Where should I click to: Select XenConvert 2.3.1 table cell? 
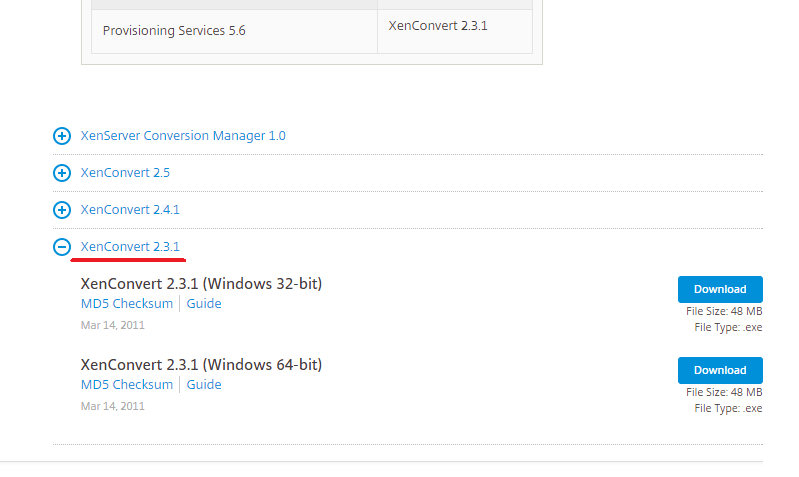(x=455, y=31)
